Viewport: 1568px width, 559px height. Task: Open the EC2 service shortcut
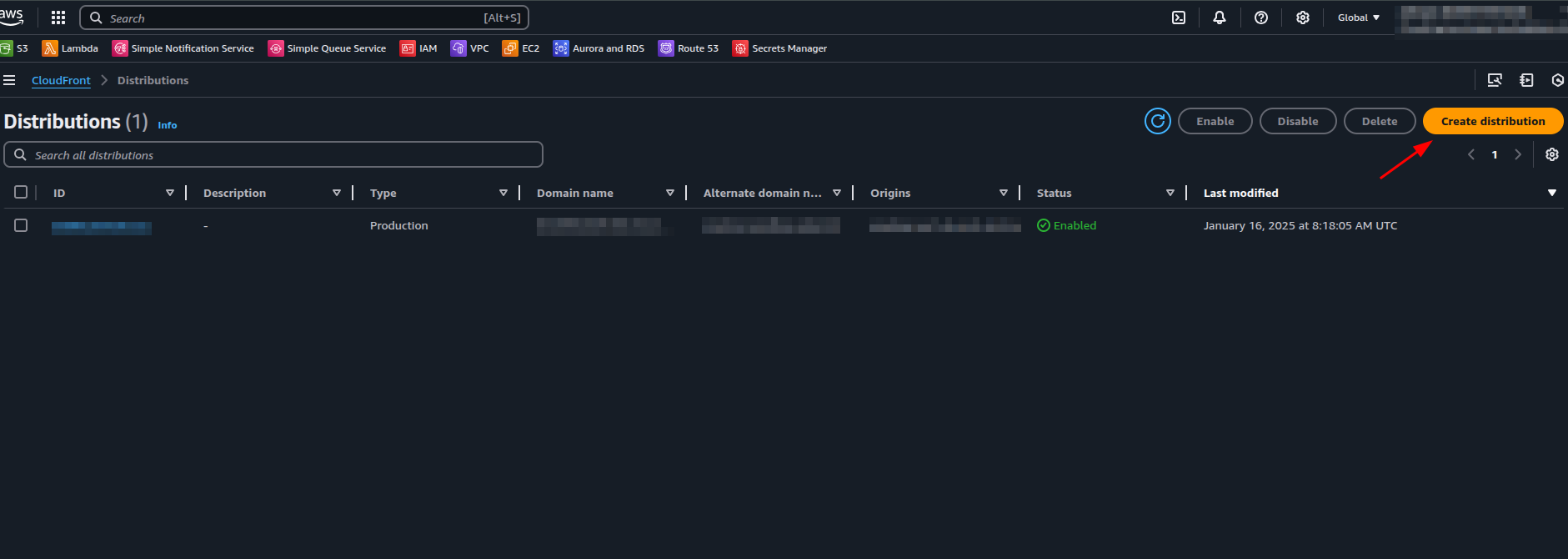click(x=521, y=48)
